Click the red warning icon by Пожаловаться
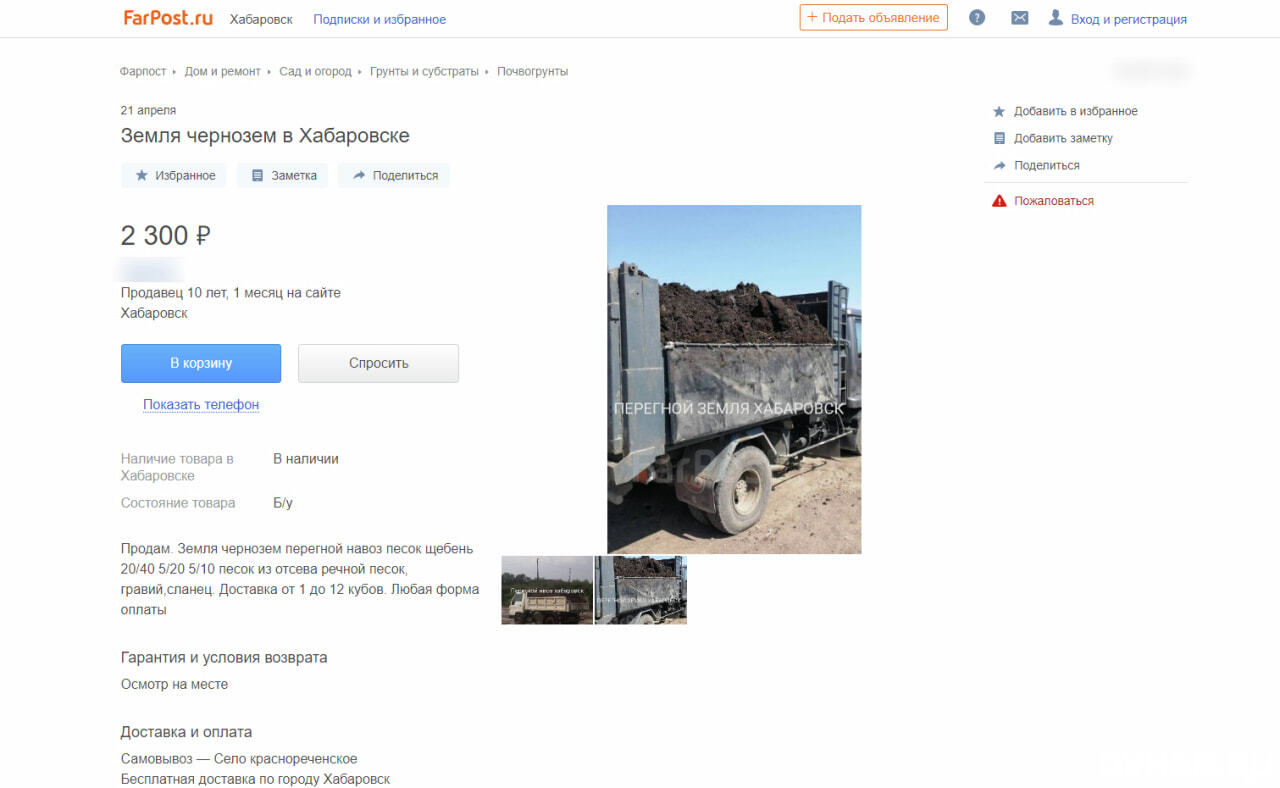This screenshot has height=788, width=1280. point(999,201)
